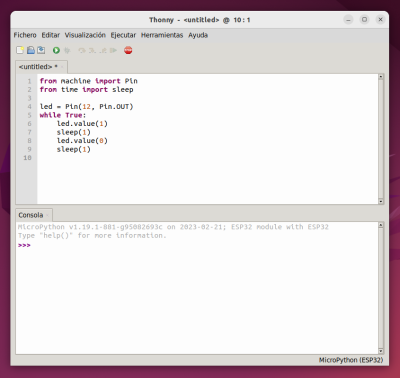Open the Editar menu
This screenshot has height=378, width=400.
51,35
